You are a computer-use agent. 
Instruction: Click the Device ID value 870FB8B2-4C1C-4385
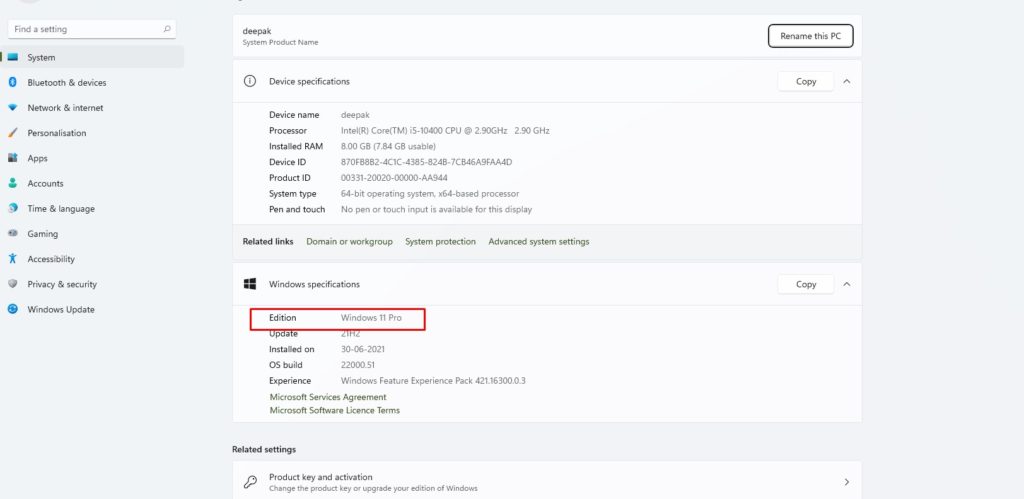pyautogui.click(x=426, y=162)
